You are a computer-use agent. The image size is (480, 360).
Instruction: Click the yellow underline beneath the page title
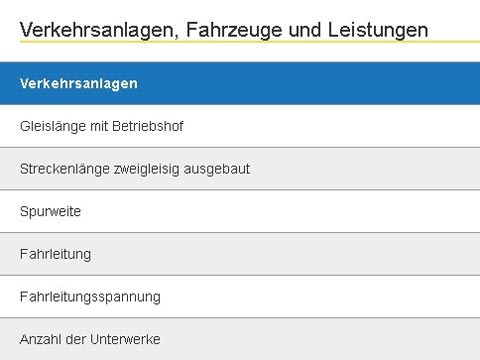(x=250, y=42)
